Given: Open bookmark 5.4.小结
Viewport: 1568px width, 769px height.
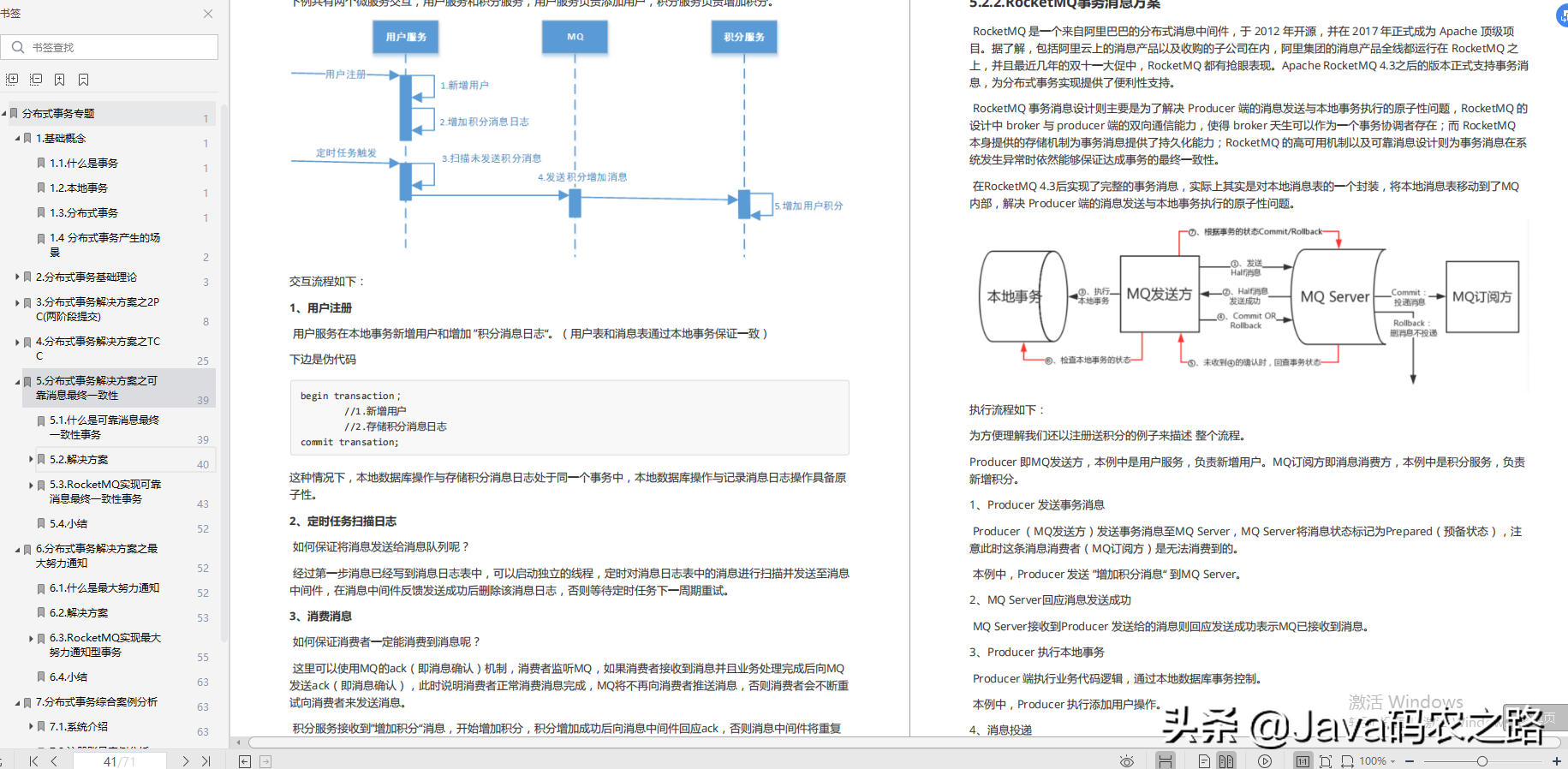Looking at the screenshot, I should 69,524.
